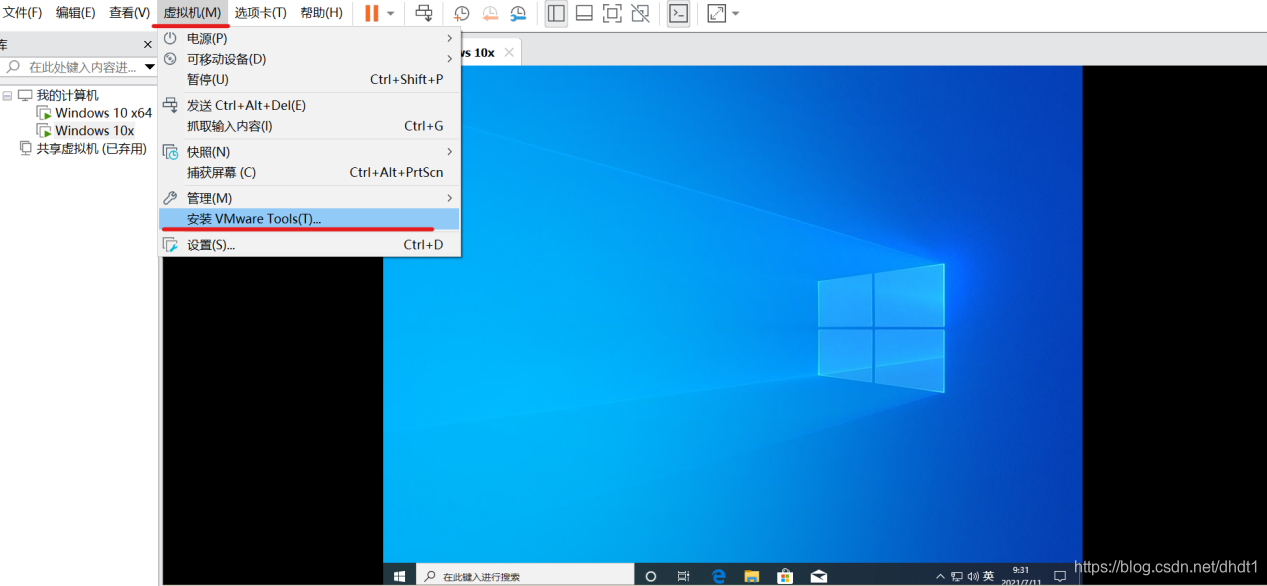This screenshot has width=1267, height=586.
Task: Open snapshot manager with the wrench clock icon
Action: pos(518,14)
